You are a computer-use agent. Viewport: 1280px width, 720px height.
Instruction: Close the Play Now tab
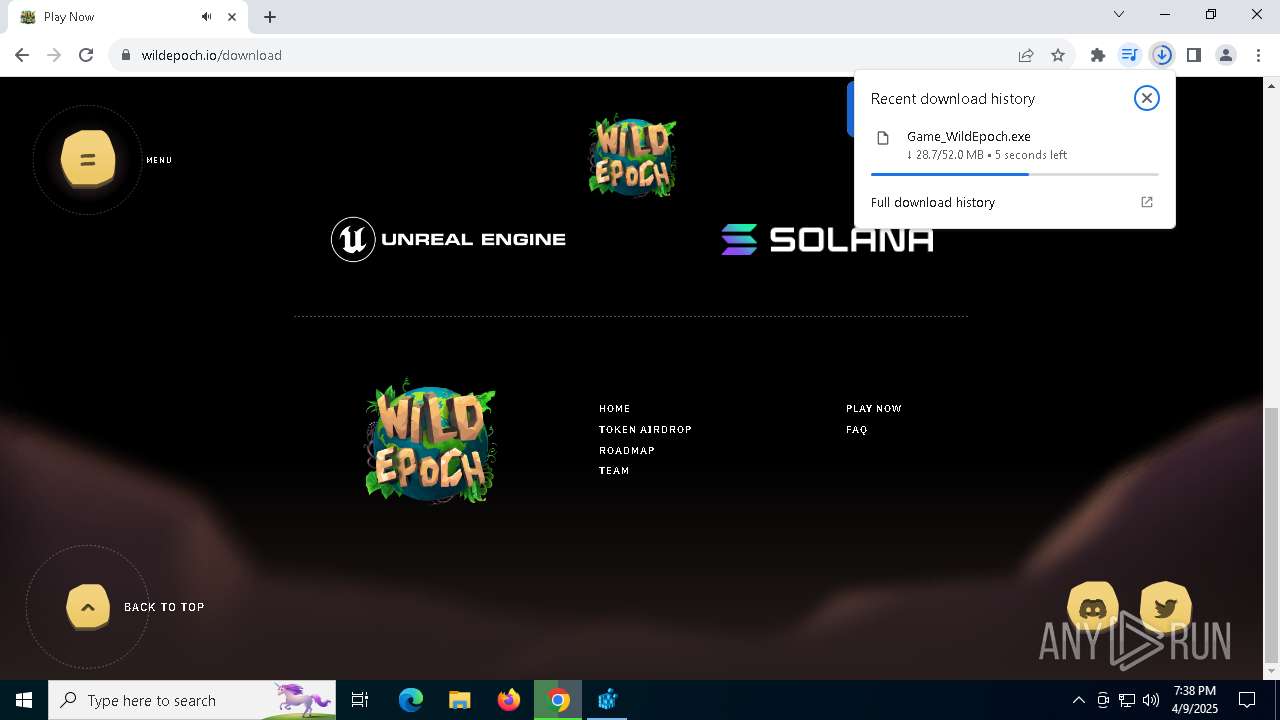[x=232, y=17]
